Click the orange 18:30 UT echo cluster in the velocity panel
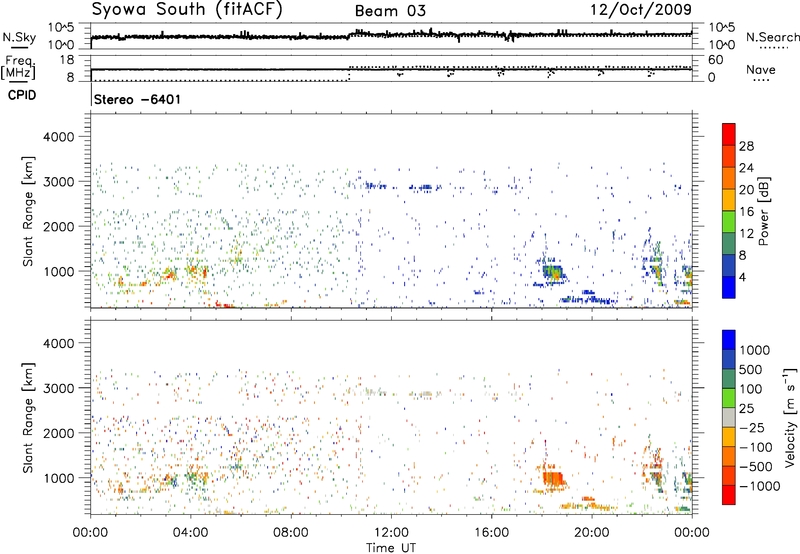This screenshot has width=800, height=554. (x=553, y=479)
